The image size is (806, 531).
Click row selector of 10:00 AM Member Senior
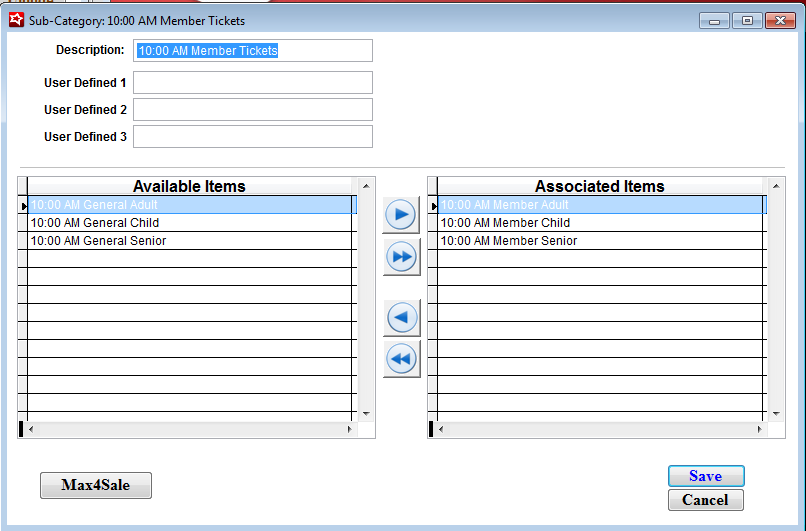coord(433,241)
